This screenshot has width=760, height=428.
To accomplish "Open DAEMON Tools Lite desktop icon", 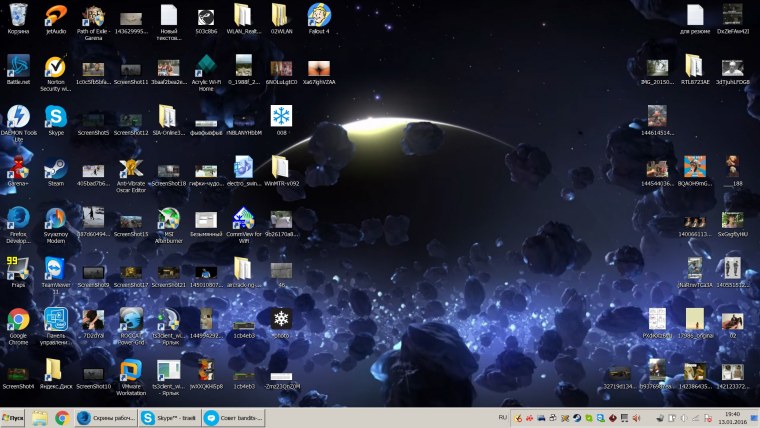I will pyautogui.click(x=18, y=123).
